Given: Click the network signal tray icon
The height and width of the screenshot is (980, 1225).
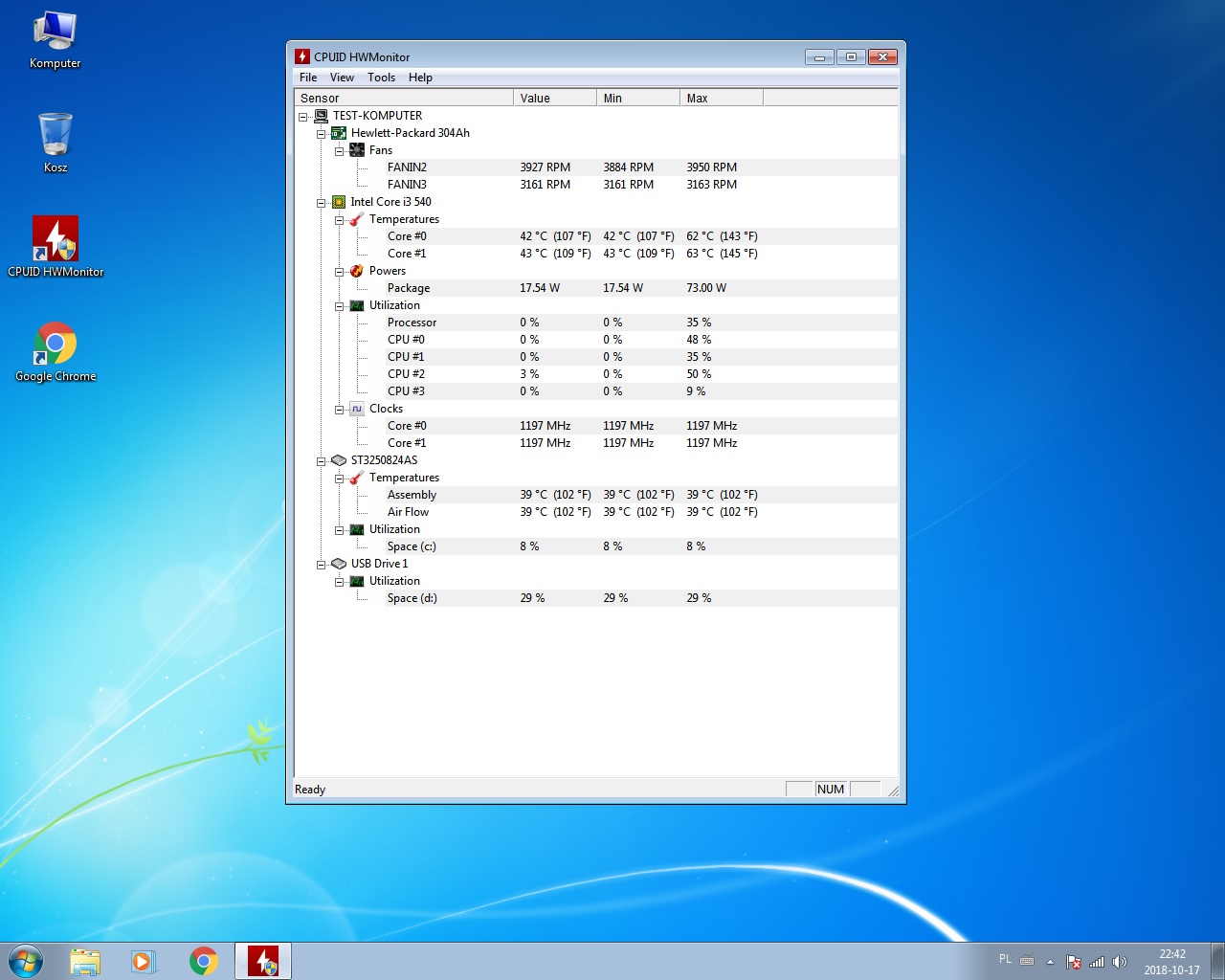Looking at the screenshot, I should coord(1097,962).
